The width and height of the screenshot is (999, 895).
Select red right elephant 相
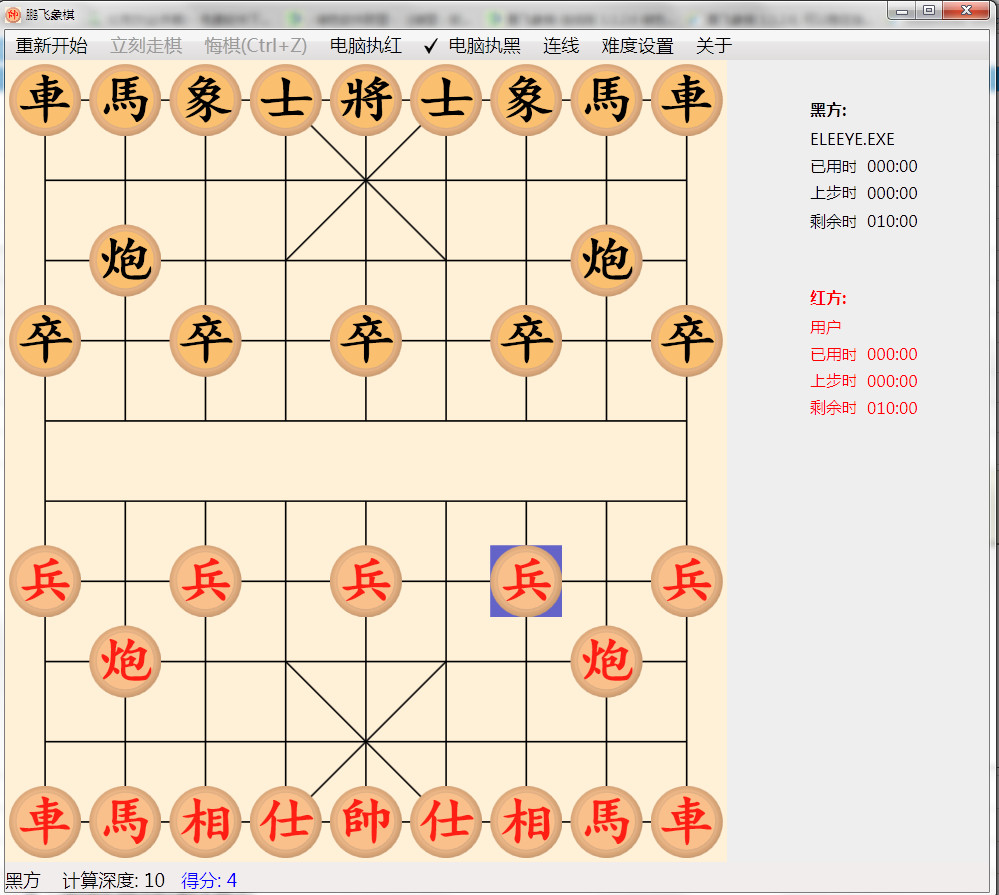(526, 822)
